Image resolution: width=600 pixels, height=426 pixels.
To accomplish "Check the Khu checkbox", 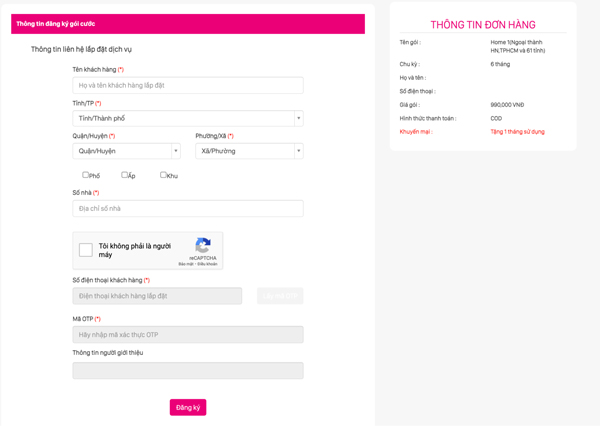I will coord(163,175).
